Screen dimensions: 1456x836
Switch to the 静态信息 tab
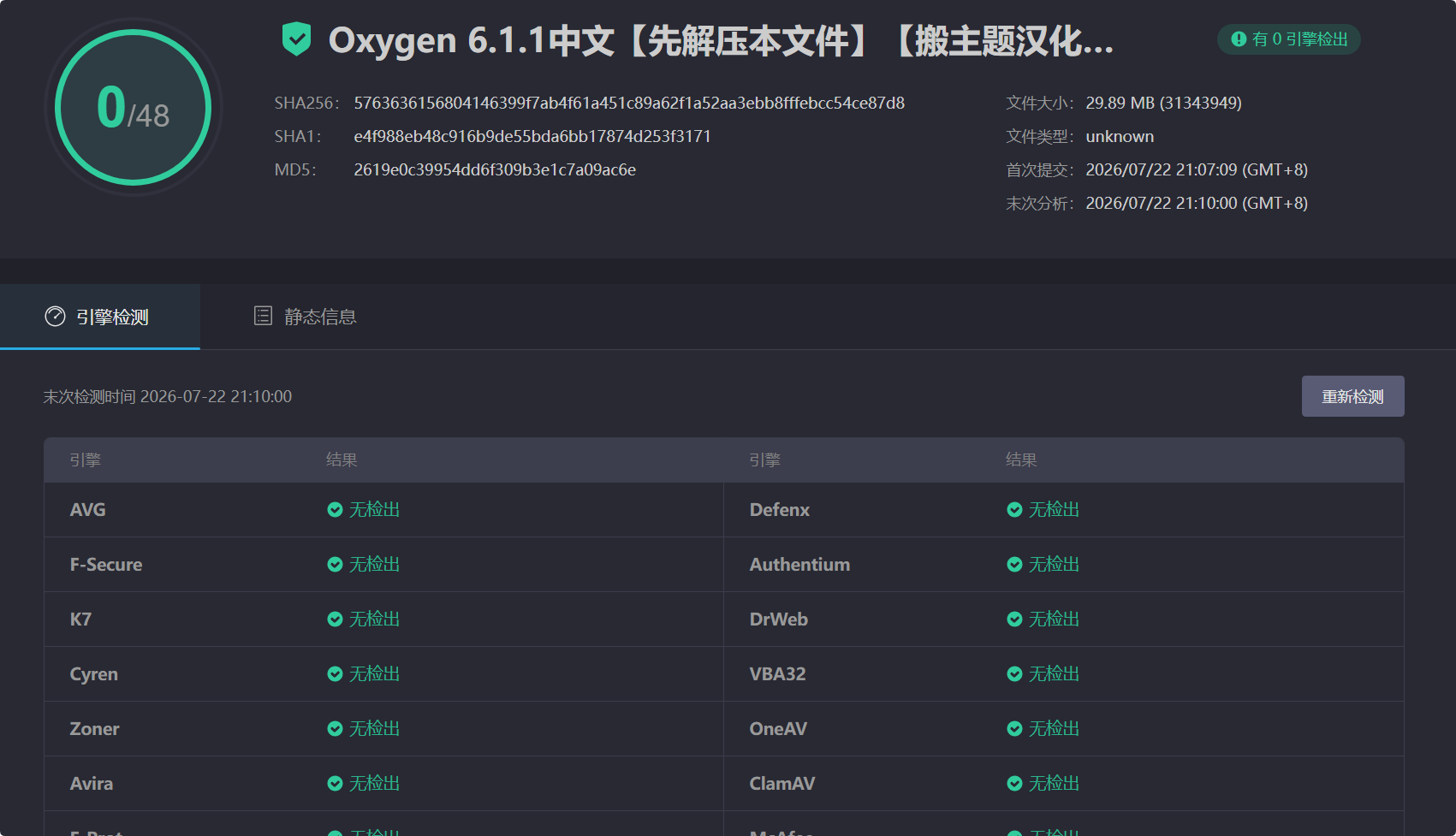click(x=305, y=317)
